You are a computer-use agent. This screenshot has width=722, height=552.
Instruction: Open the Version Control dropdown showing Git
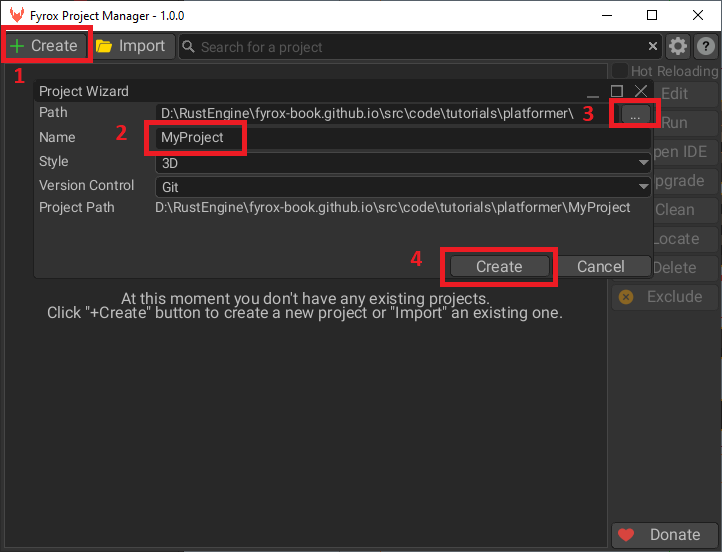(x=402, y=186)
